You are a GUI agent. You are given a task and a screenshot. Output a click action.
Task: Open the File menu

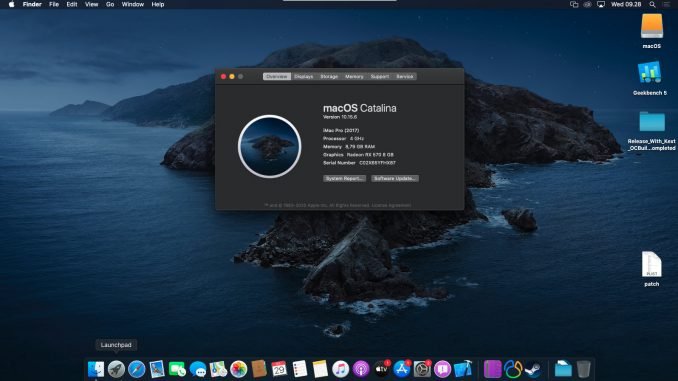[x=54, y=4]
